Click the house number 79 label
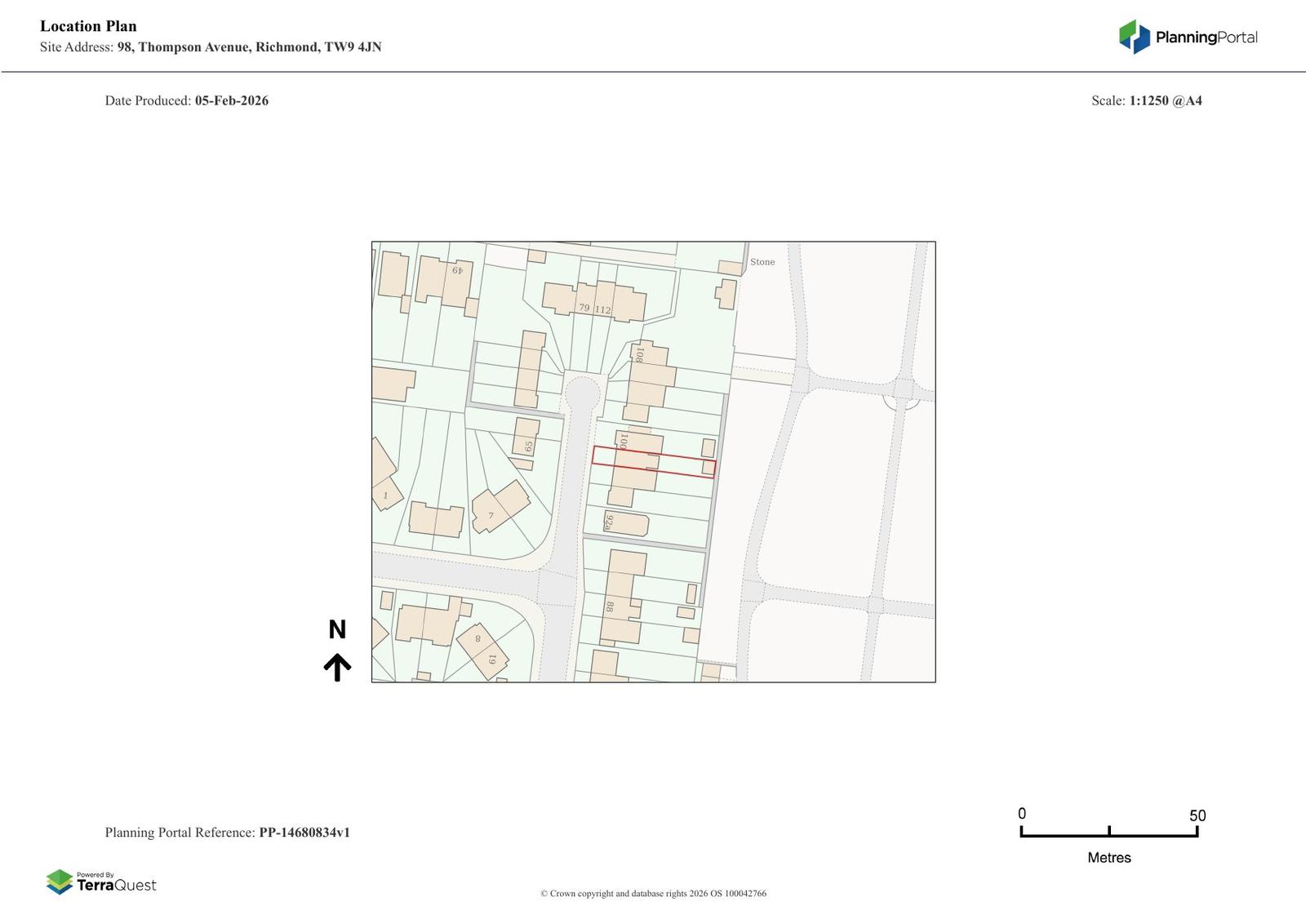 pyautogui.click(x=584, y=308)
